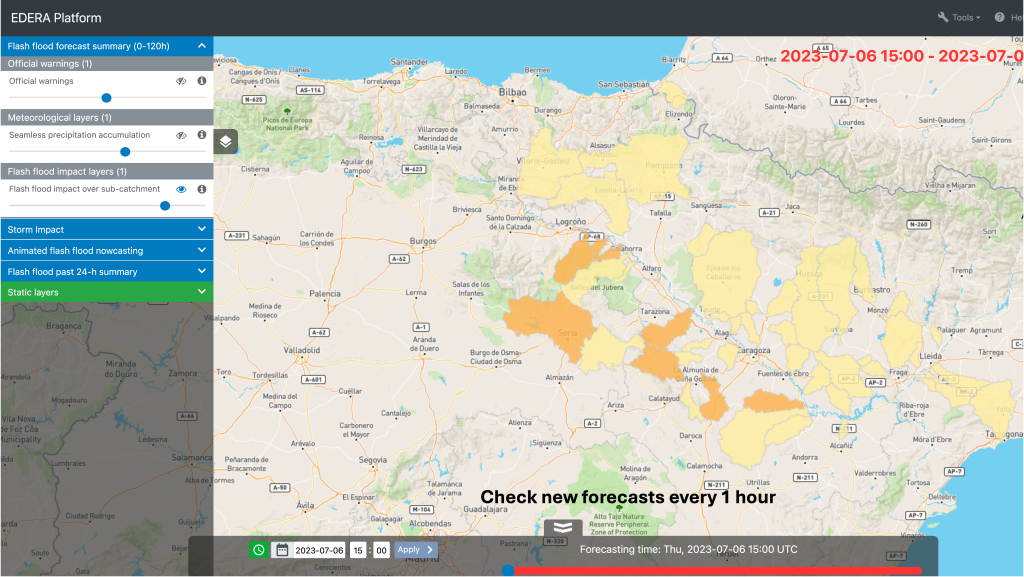The width and height of the screenshot is (1024, 577).
Task: Open the Tools menu
Action: [958, 17]
